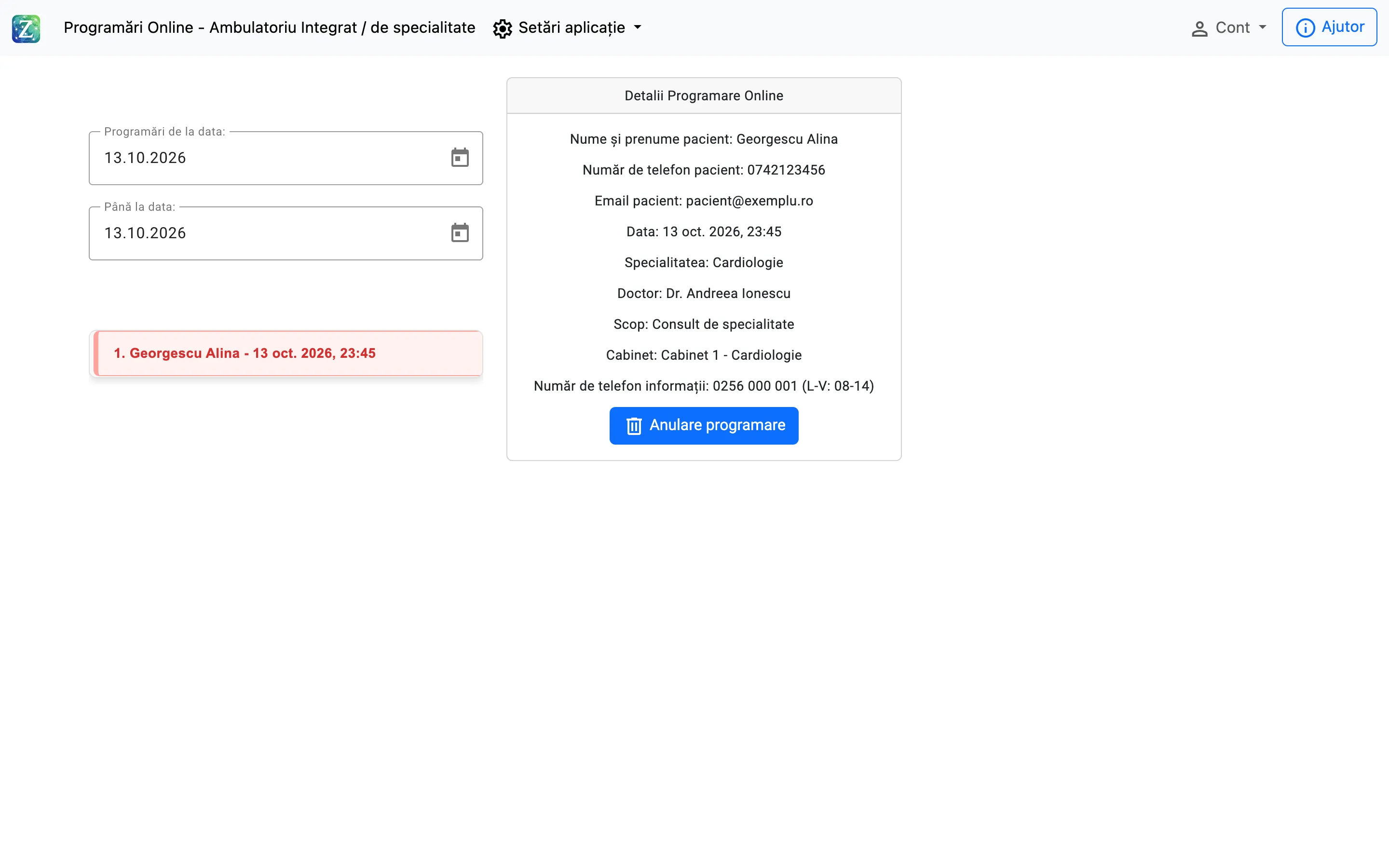Click the settings gear icon
The width and height of the screenshot is (1389, 868).
click(502, 29)
